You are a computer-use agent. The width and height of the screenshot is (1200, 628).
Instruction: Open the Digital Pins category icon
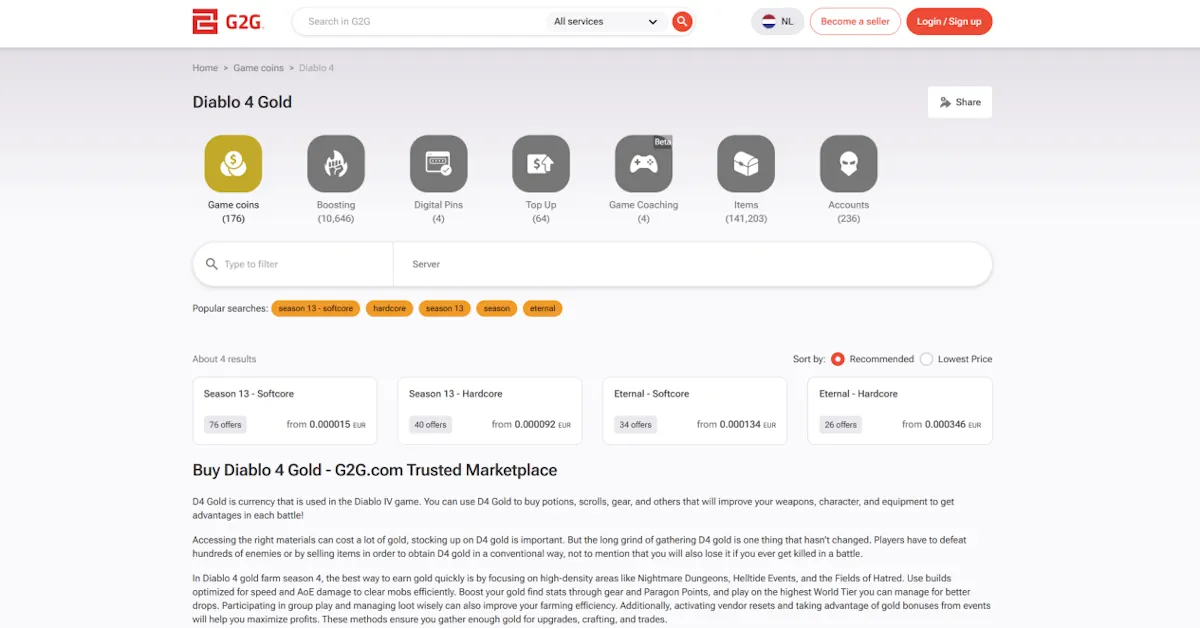pyautogui.click(x=438, y=163)
